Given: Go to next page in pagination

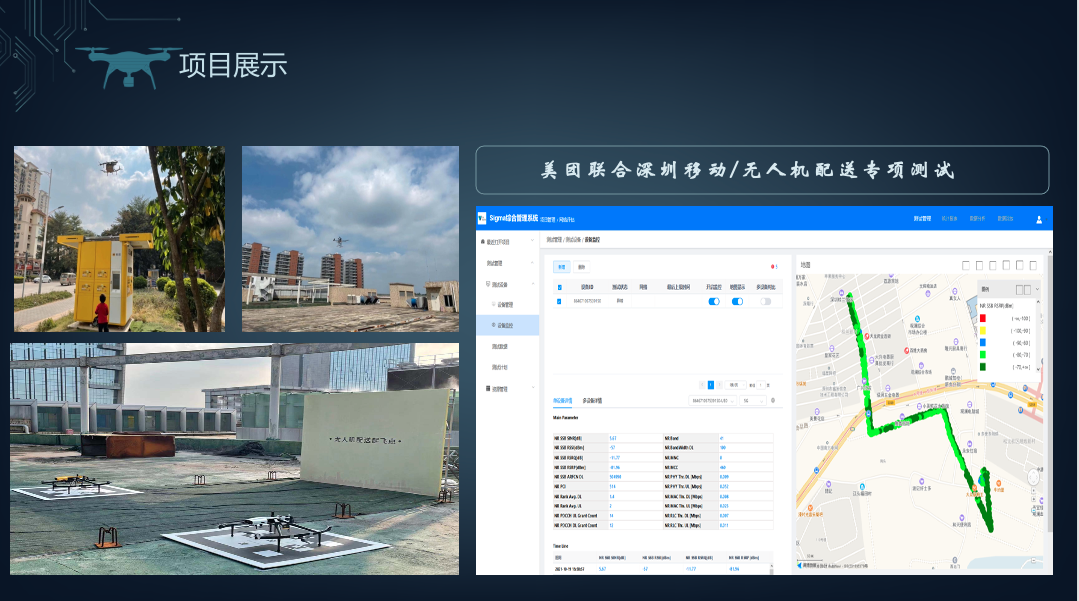Looking at the screenshot, I should coord(720,385).
